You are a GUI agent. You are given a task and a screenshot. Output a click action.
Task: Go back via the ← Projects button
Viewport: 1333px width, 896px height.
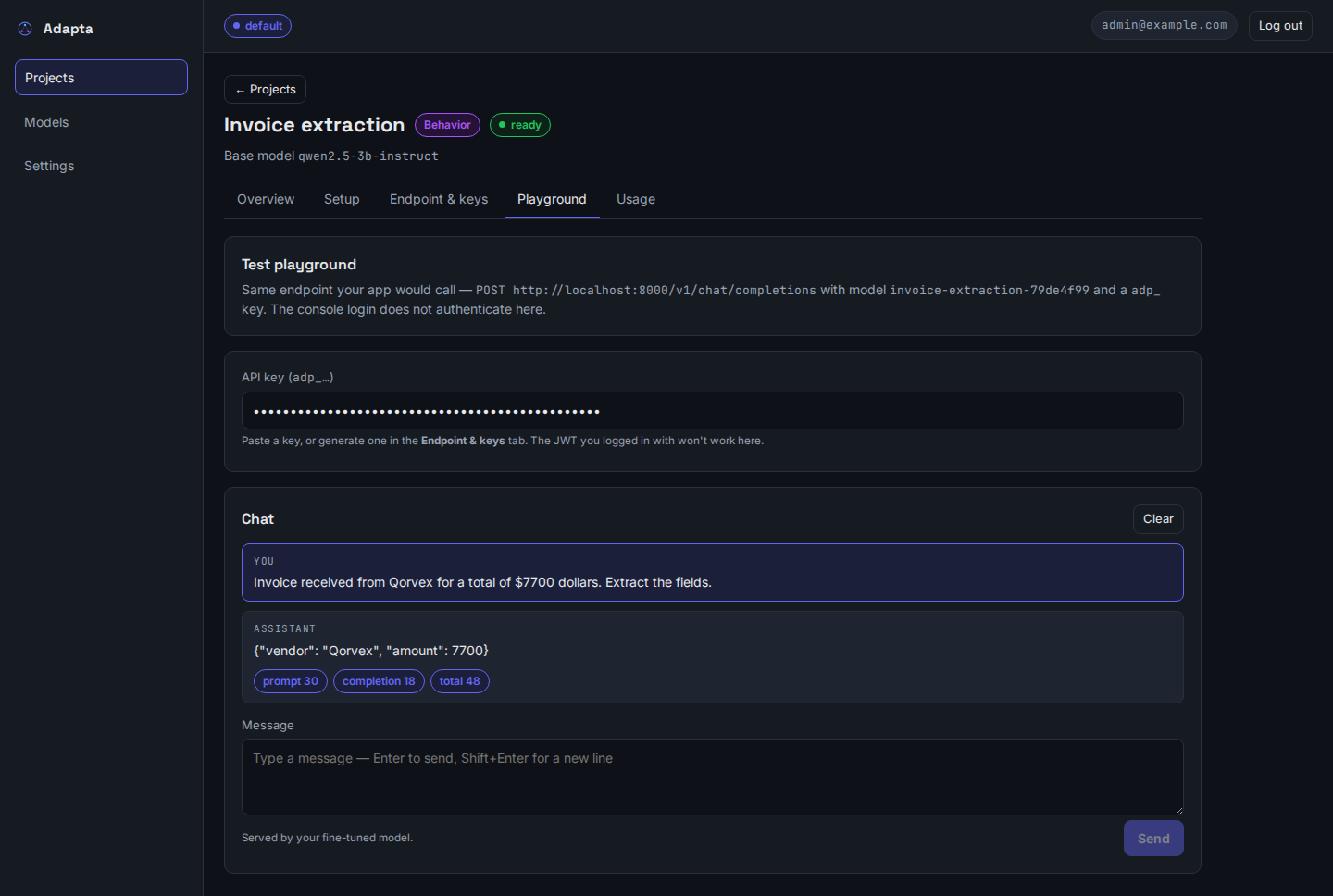click(x=265, y=90)
